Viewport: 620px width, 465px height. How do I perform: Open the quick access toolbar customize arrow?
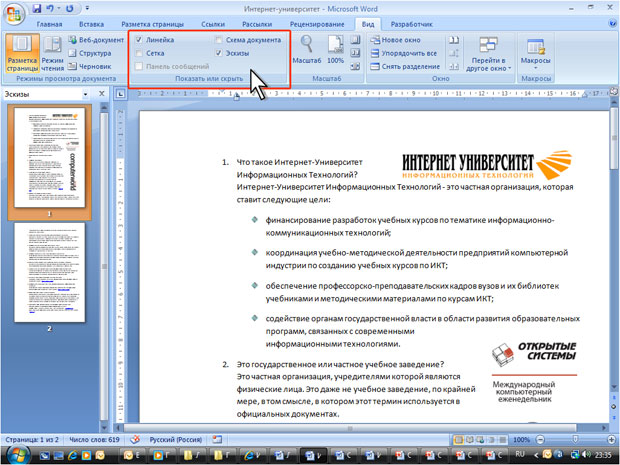tap(87, 9)
